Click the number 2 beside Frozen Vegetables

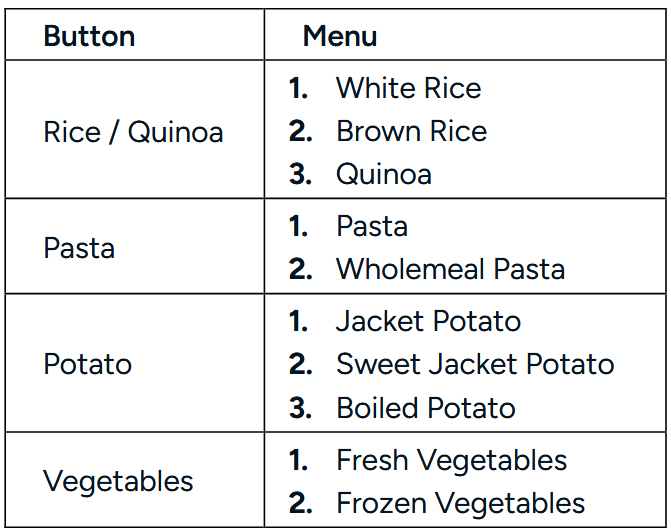click(x=299, y=503)
